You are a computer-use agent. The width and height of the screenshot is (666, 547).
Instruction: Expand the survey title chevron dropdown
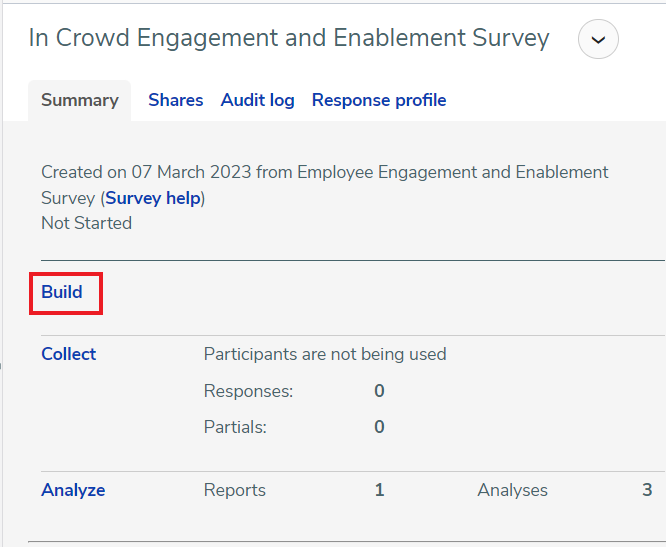tap(598, 40)
